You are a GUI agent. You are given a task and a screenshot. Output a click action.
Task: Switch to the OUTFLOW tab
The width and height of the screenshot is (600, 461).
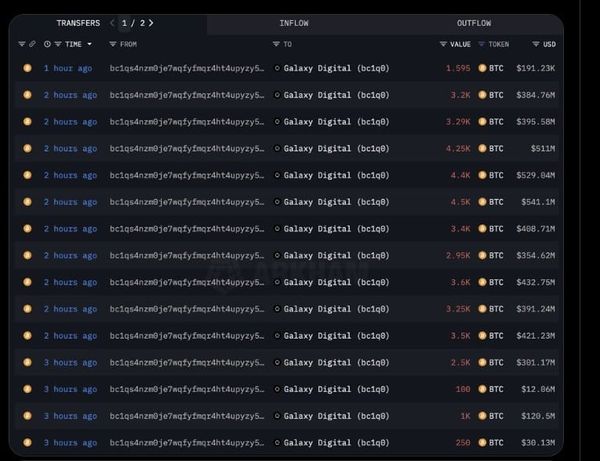point(474,23)
